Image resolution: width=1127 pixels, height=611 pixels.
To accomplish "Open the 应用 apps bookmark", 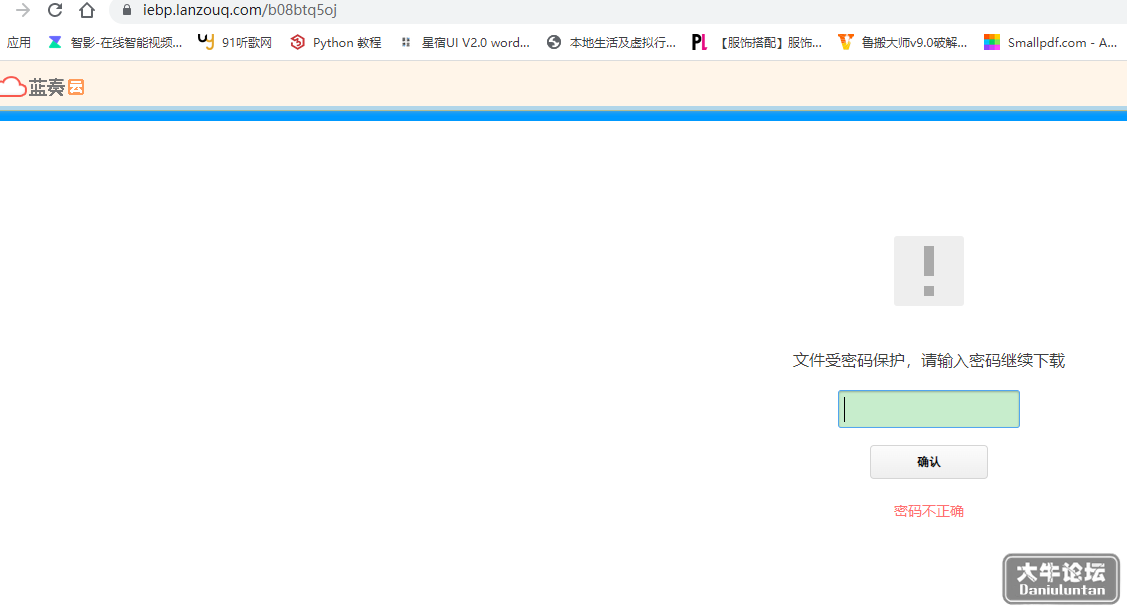I will point(19,42).
